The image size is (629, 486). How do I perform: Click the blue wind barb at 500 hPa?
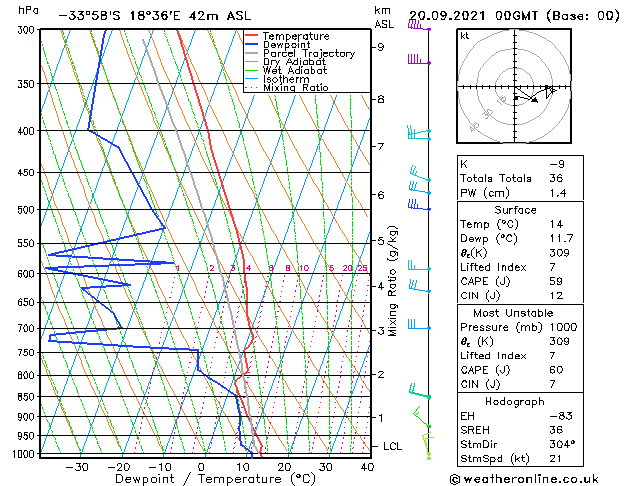coord(419,205)
